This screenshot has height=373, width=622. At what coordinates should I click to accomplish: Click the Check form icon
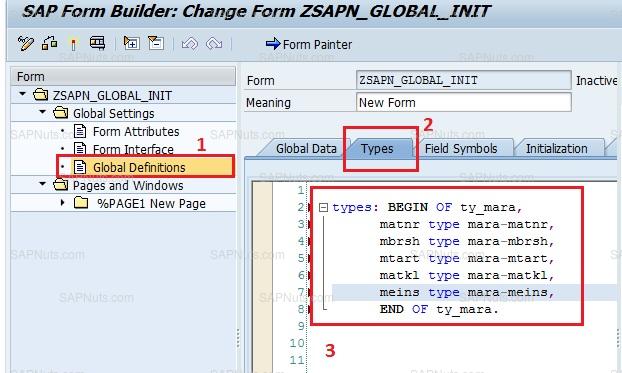point(50,43)
